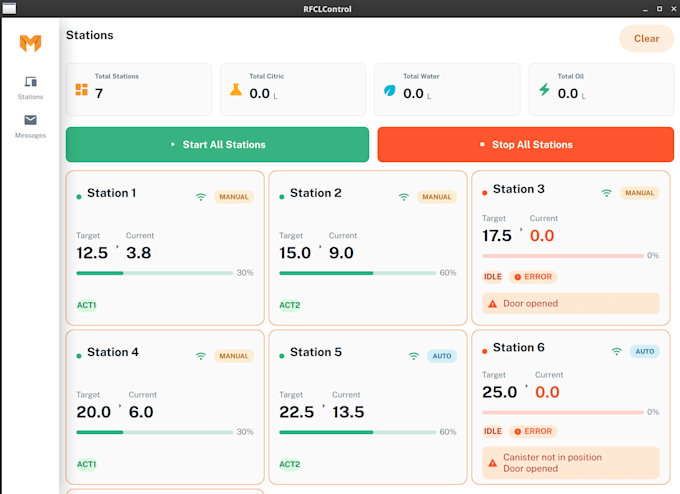680x494 pixels.
Task: Maximize the RFCLControl window
Action: tap(659, 9)
